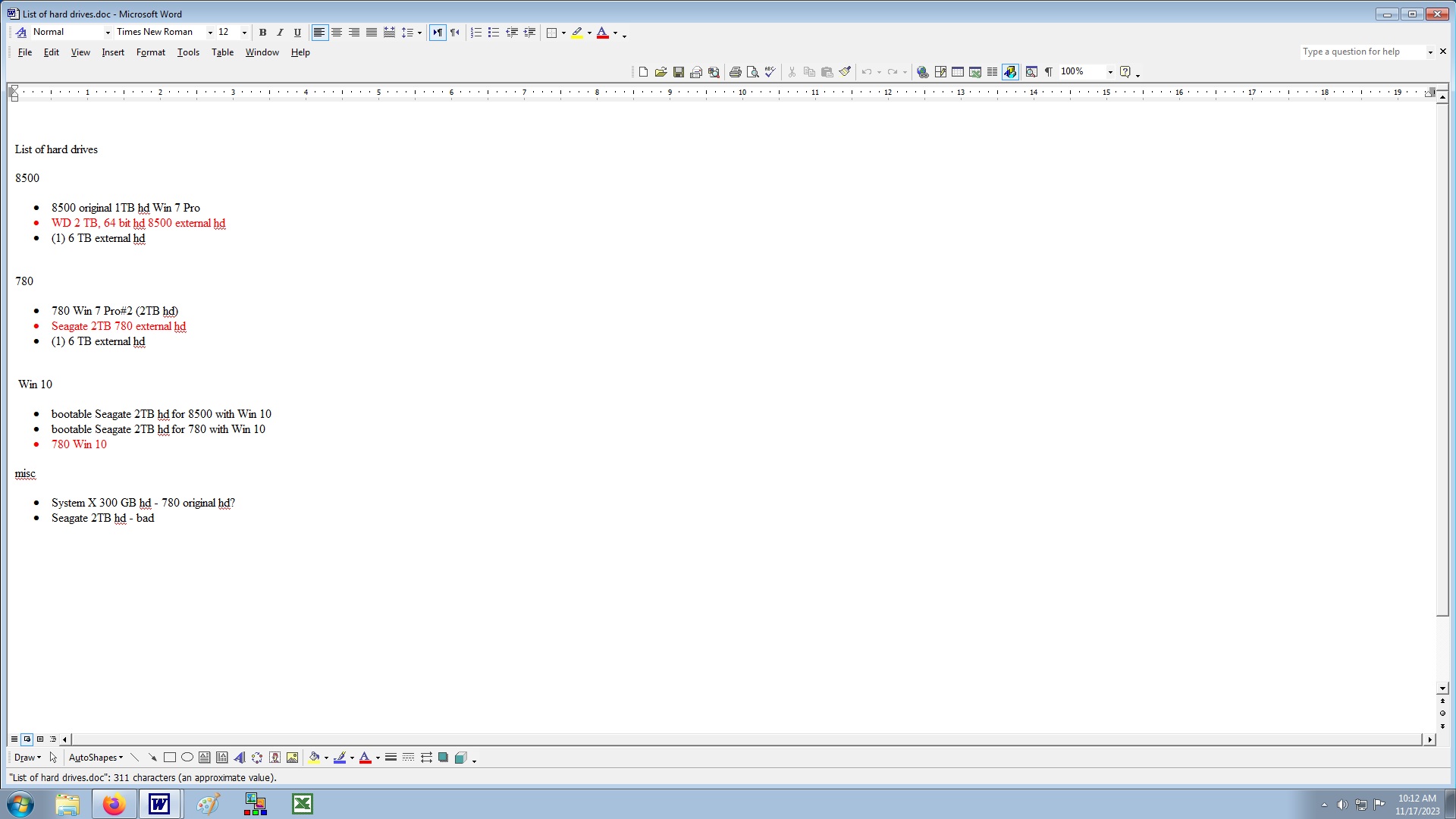The image size is (1456, 819).
Task: Click the Shadow Style icon
Action: click(443, 758)
